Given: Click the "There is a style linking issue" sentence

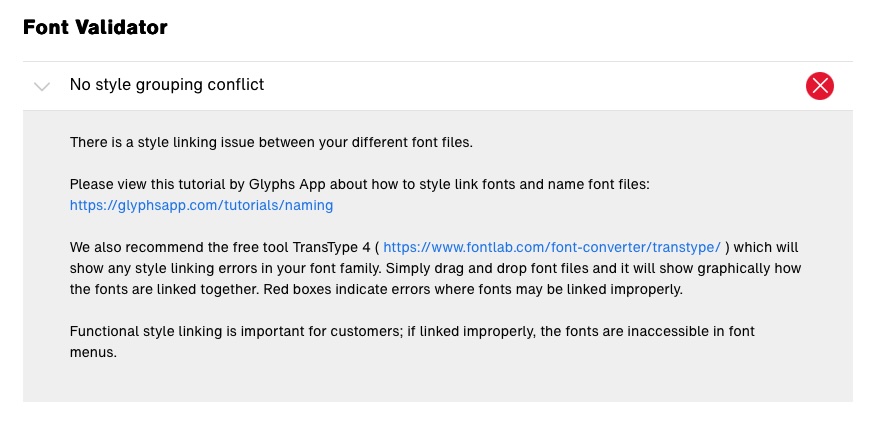Looking at the screenshot, I should coord(270,142).
